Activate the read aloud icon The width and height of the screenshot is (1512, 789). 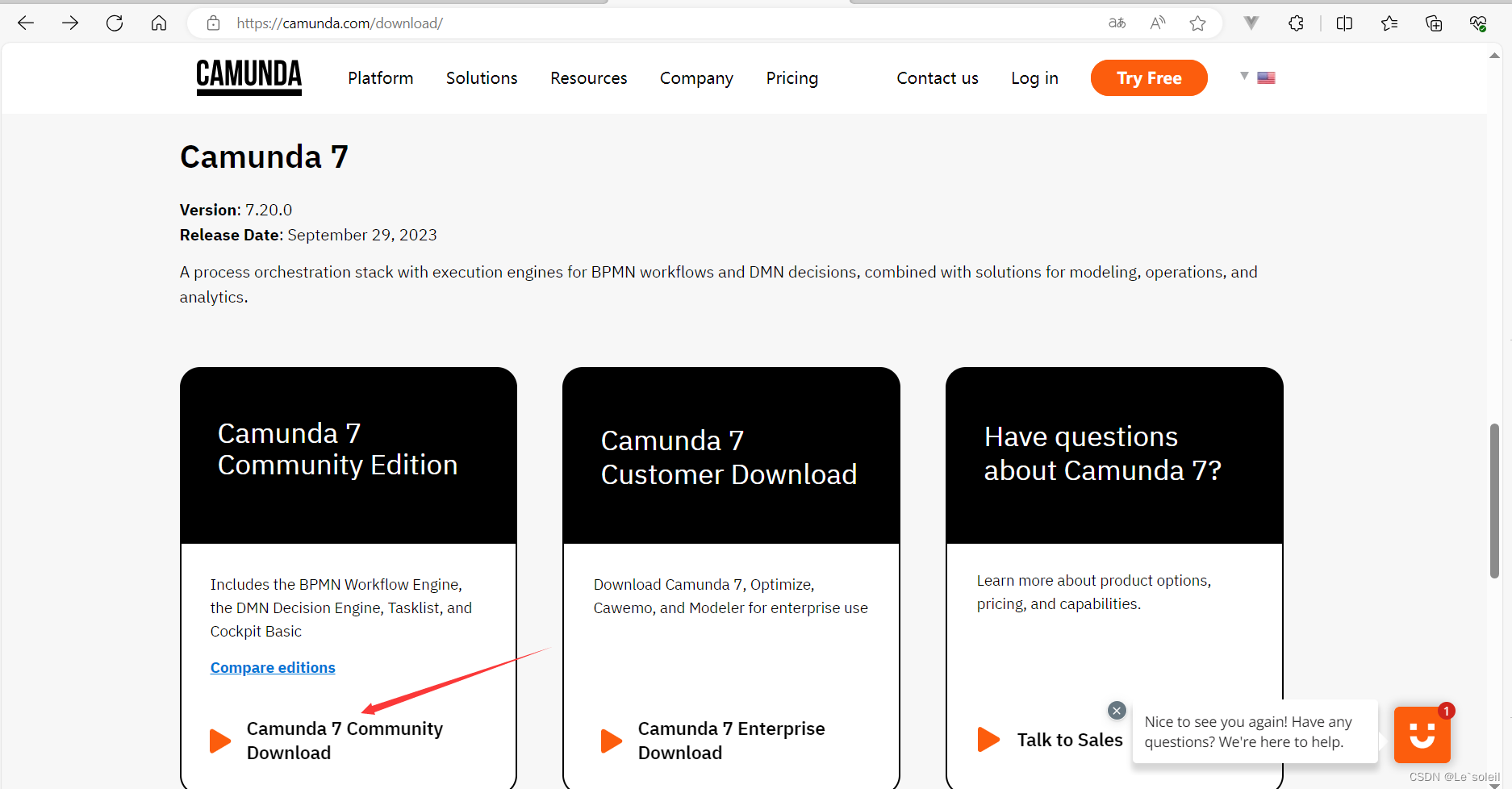pos(1158,23)
